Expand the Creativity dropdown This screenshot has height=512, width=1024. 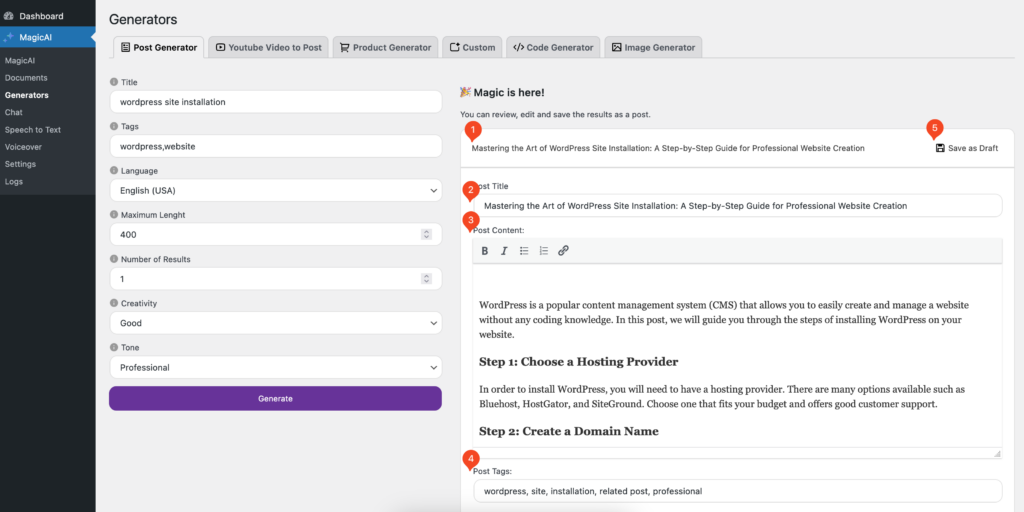(x=275, y=323)
